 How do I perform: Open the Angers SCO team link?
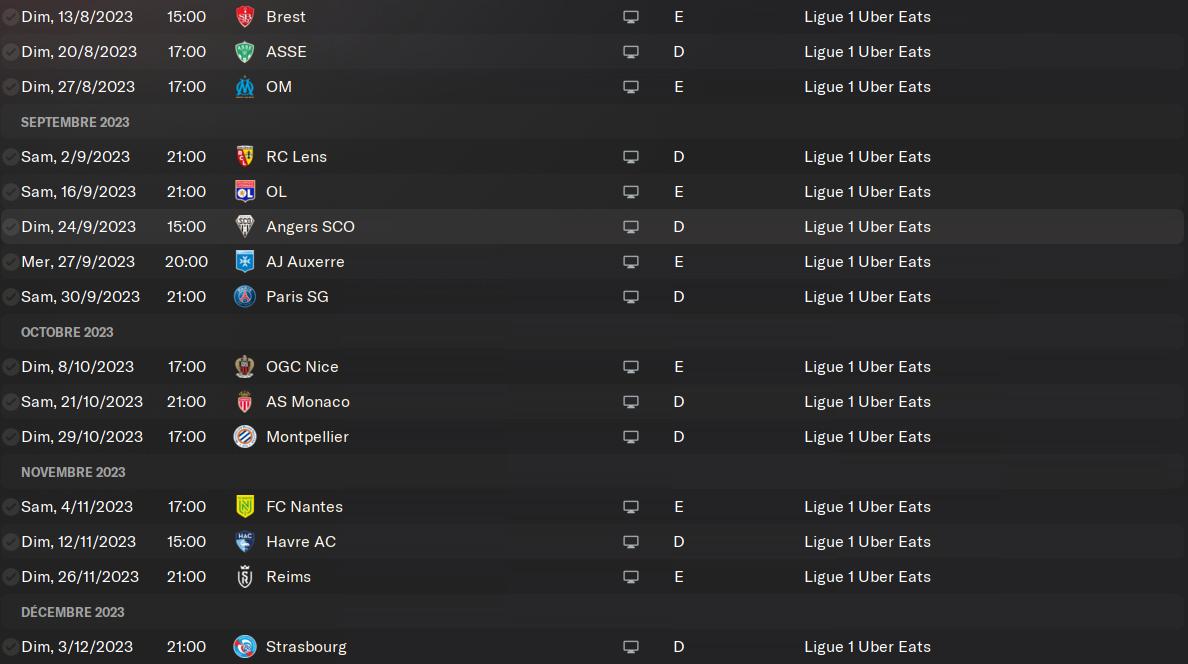pyautogui.click(x=310, y=227)
